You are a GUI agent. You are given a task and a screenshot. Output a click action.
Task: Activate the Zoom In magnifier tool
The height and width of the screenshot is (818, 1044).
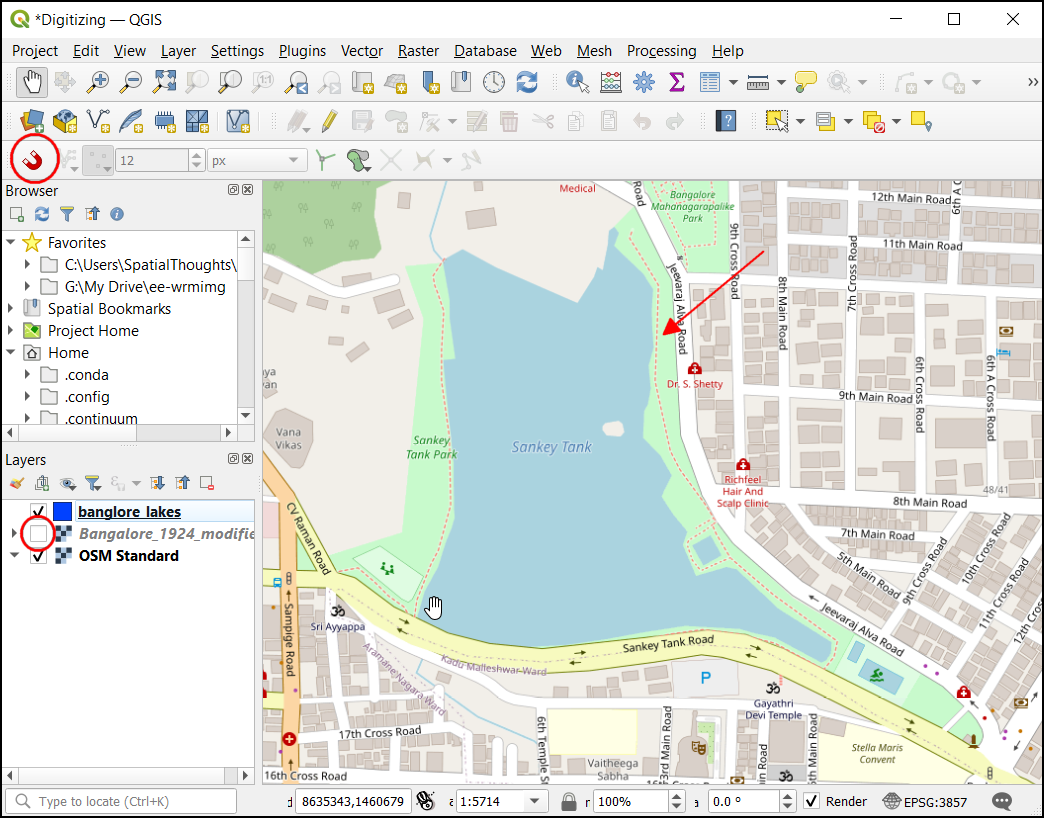[97, 83]
